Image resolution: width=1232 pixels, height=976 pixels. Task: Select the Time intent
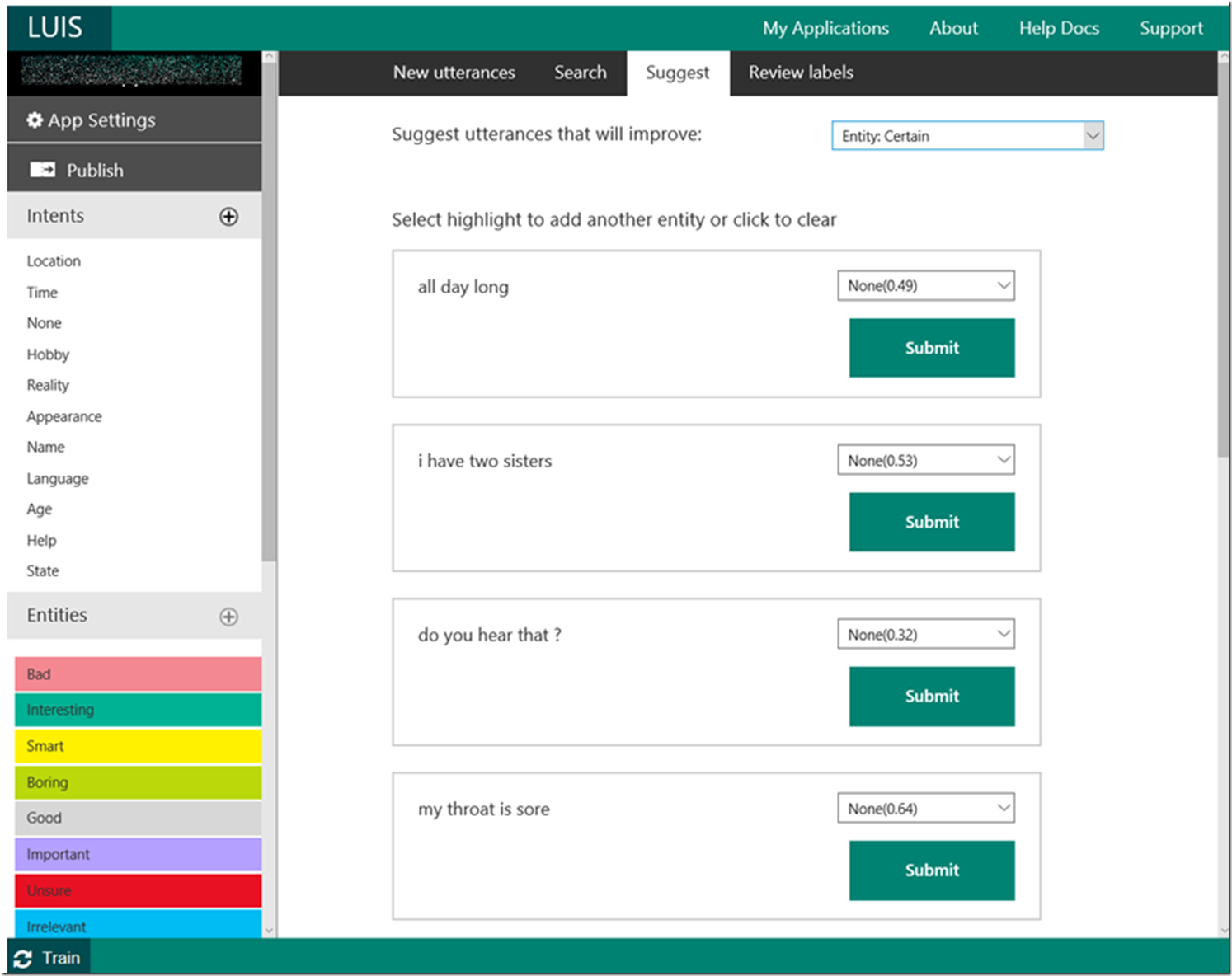pyautogui.click(x=42, y=293)
